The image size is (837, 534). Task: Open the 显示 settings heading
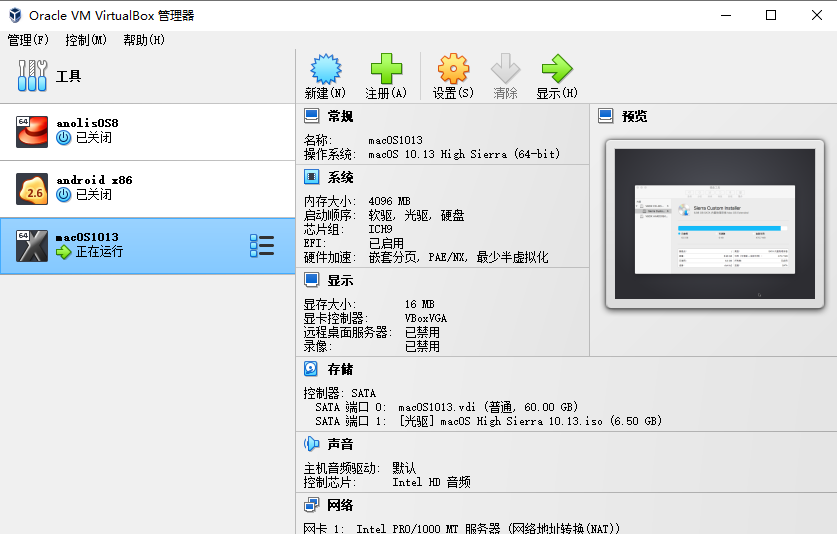[x=341, y=280]
